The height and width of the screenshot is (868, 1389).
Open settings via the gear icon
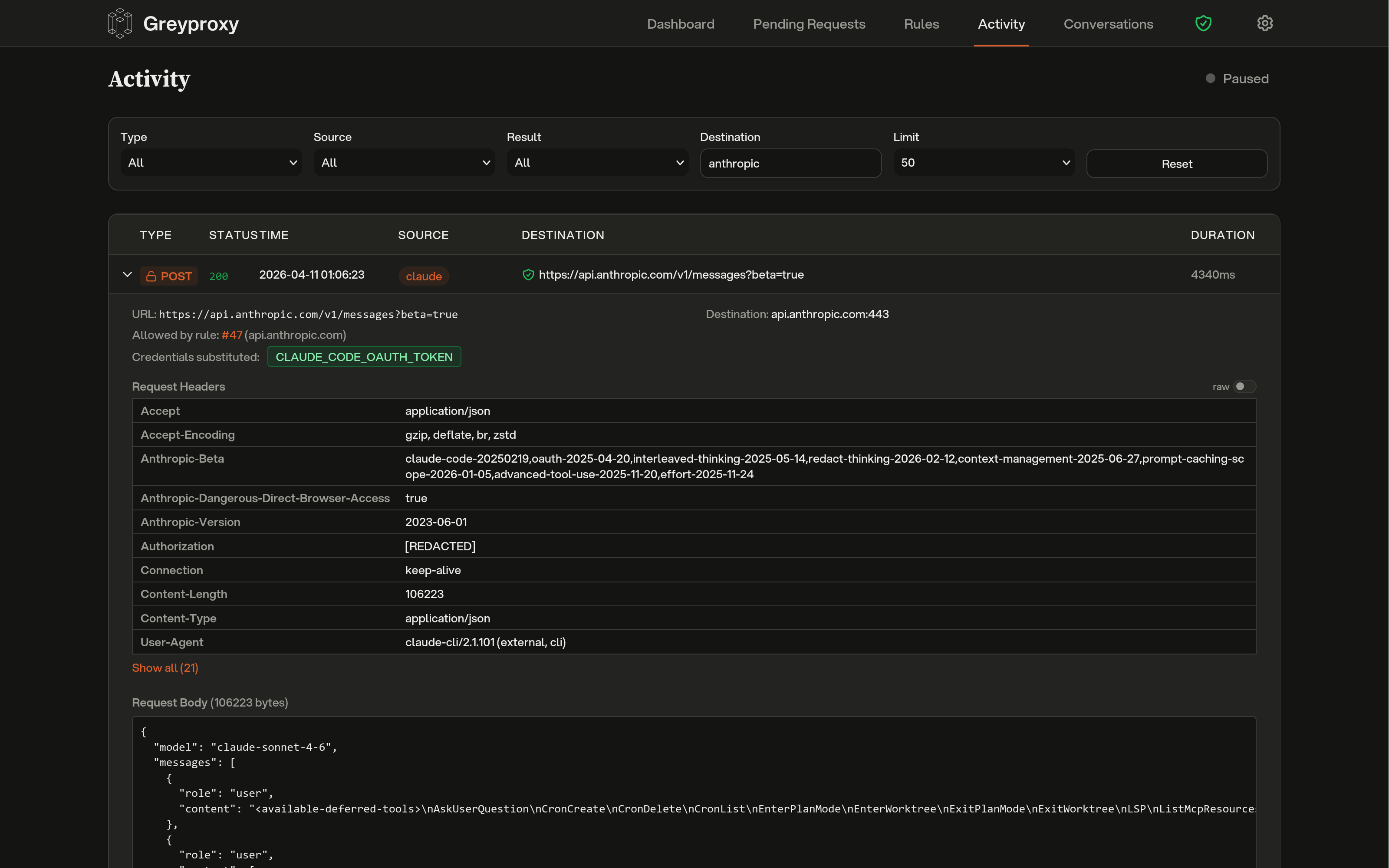(x=1266, y=23)
